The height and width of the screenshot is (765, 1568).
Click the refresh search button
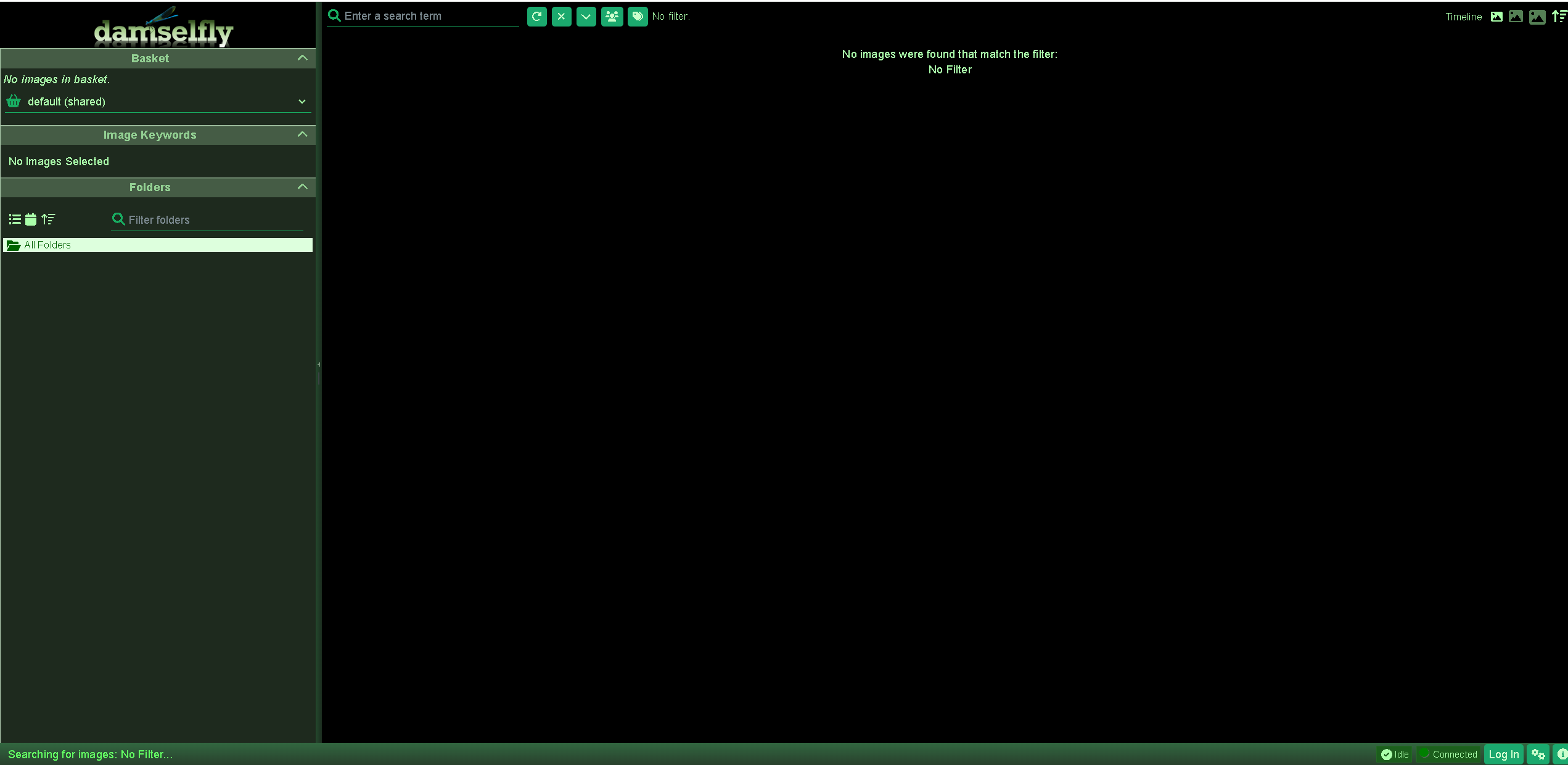[x=536, y=17]
